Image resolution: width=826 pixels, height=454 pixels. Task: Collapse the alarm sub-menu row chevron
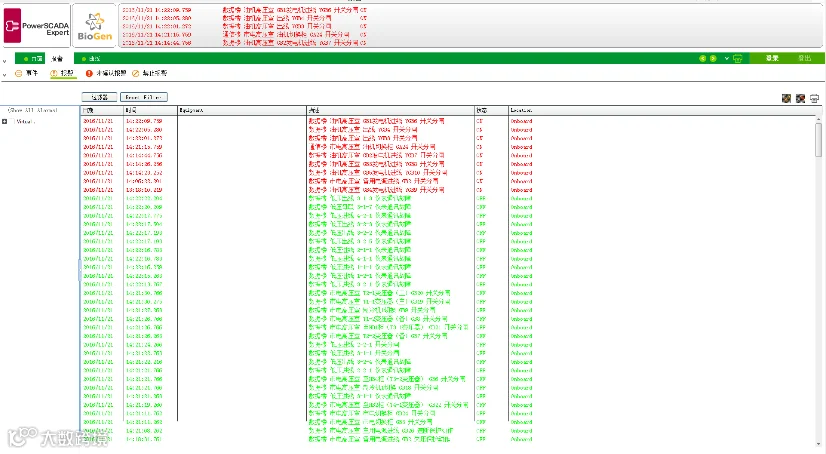[x=5, y=75]
